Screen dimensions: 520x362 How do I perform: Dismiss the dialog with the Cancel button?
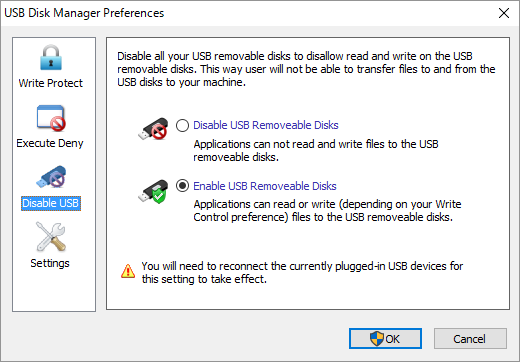(470, 339)
